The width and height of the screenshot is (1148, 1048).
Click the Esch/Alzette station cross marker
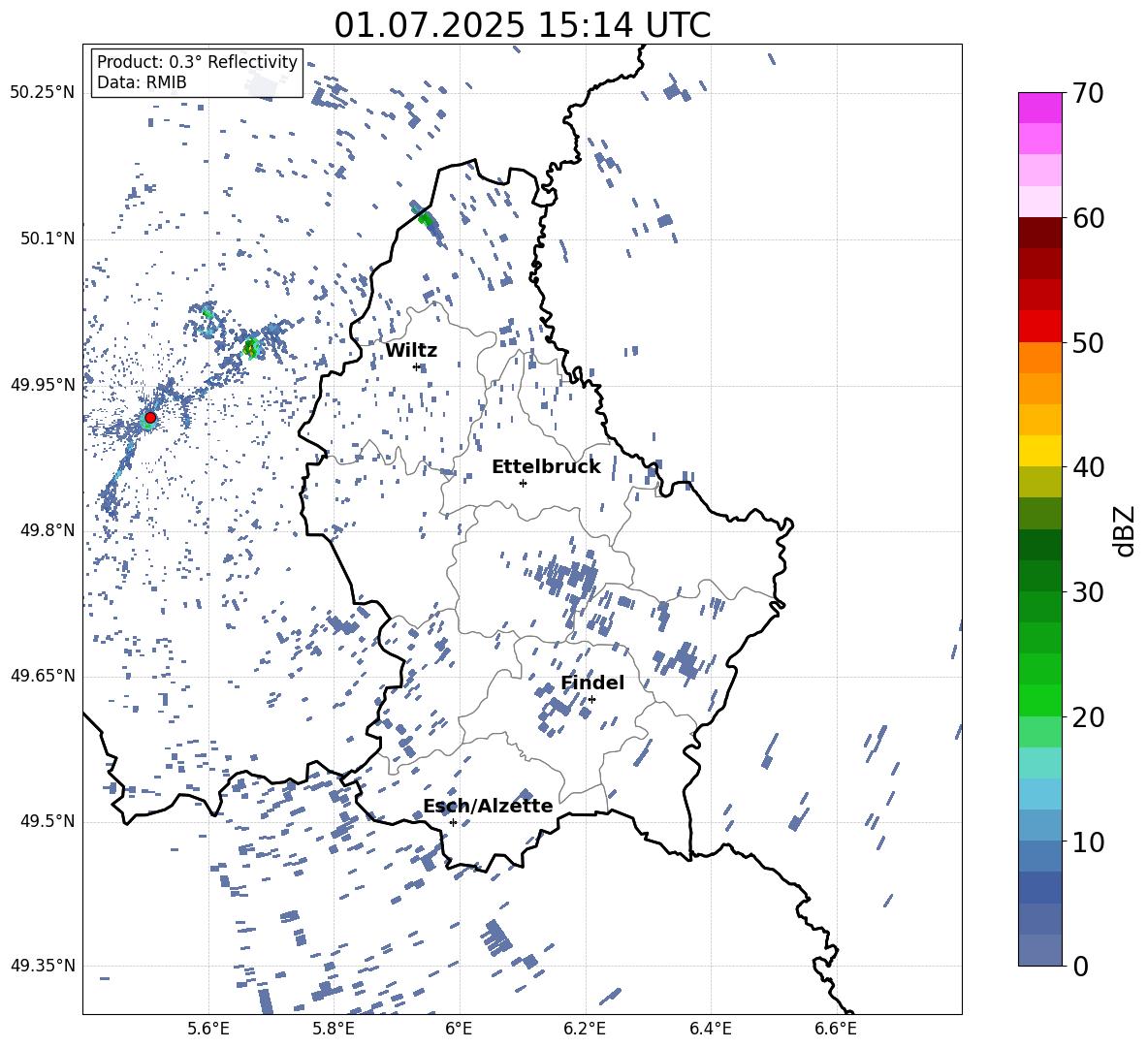coord(453,822)
